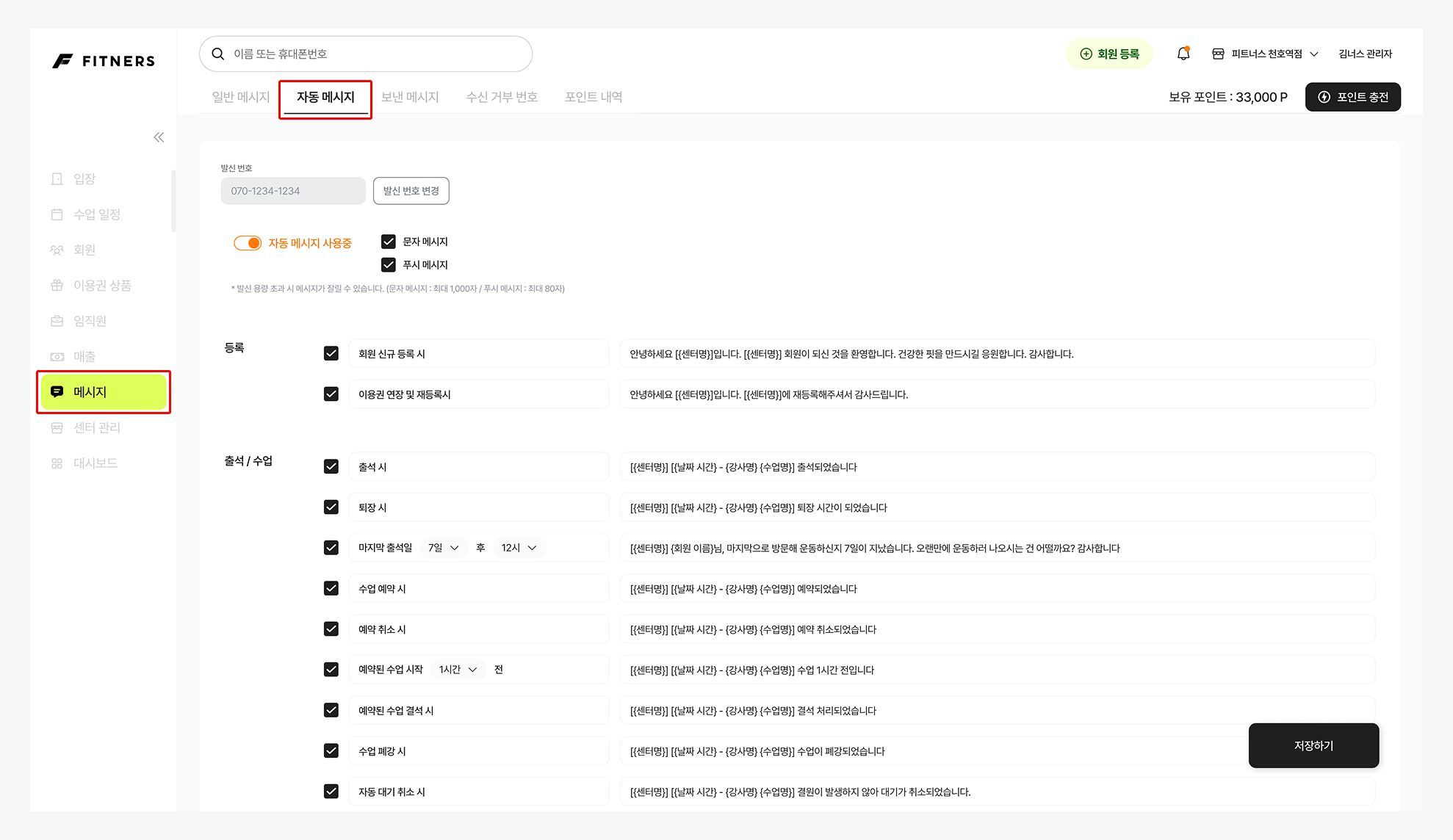1453x840 pixels.
Task: Open the 7일 days dropdown
Action: [444, 548]
